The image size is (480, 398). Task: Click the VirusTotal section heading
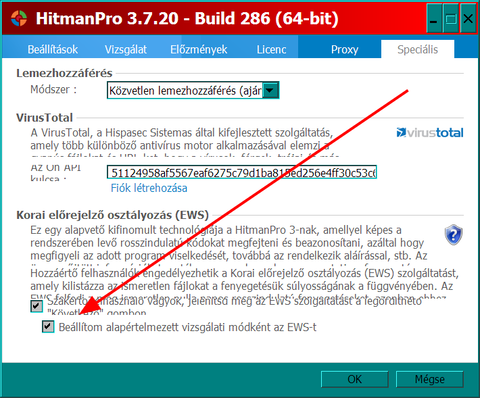click(44, 118)
